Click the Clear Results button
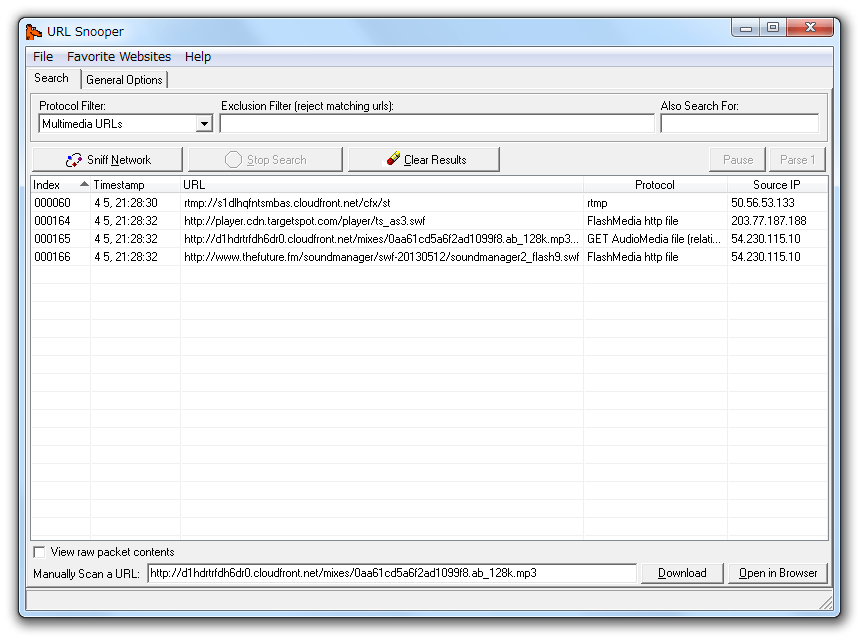The image size is (864, 642). (x=424, y=160)
